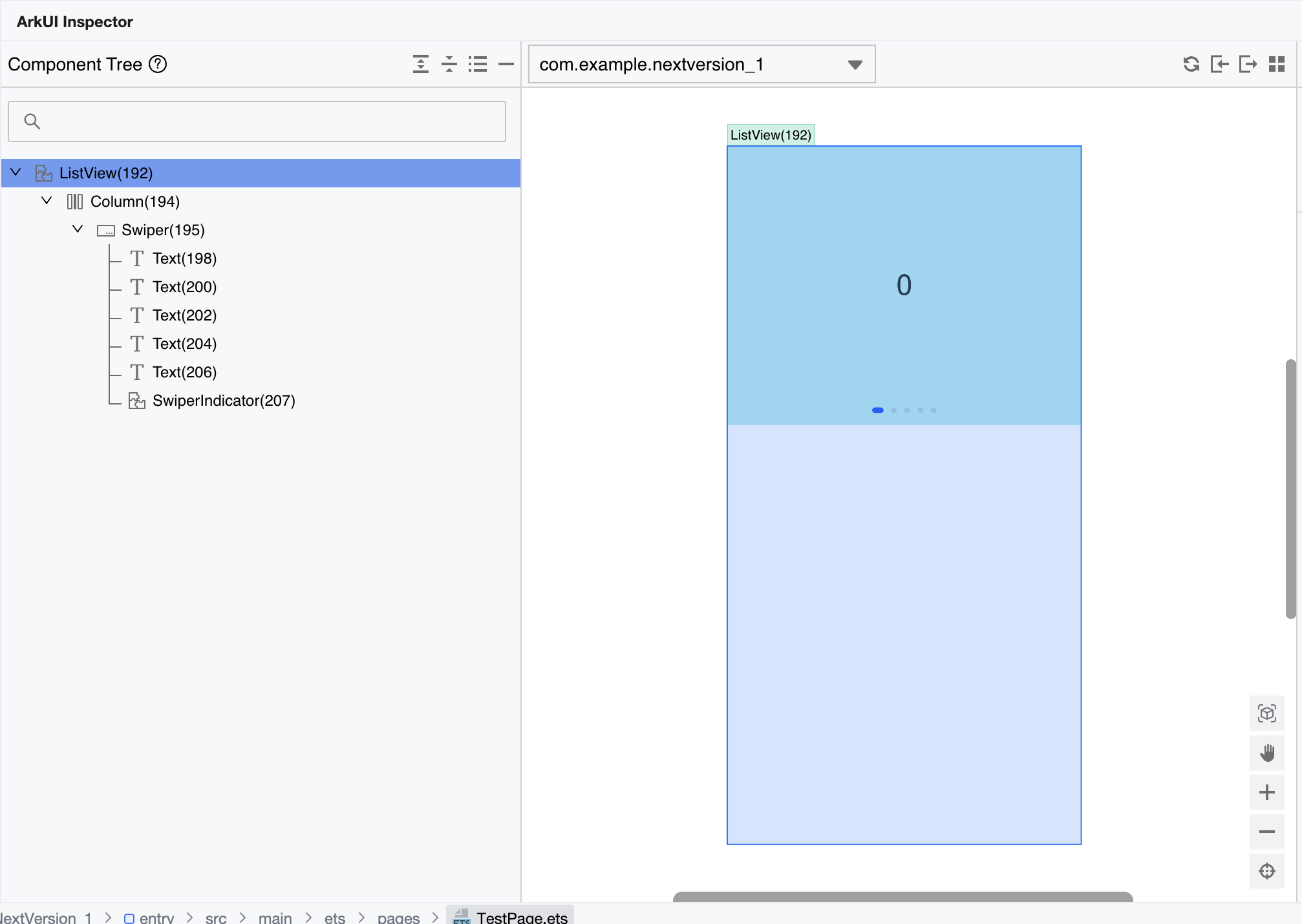Select Text(200) tree row
This screenshot has height=924, width=1302.
tap(261, 287)
